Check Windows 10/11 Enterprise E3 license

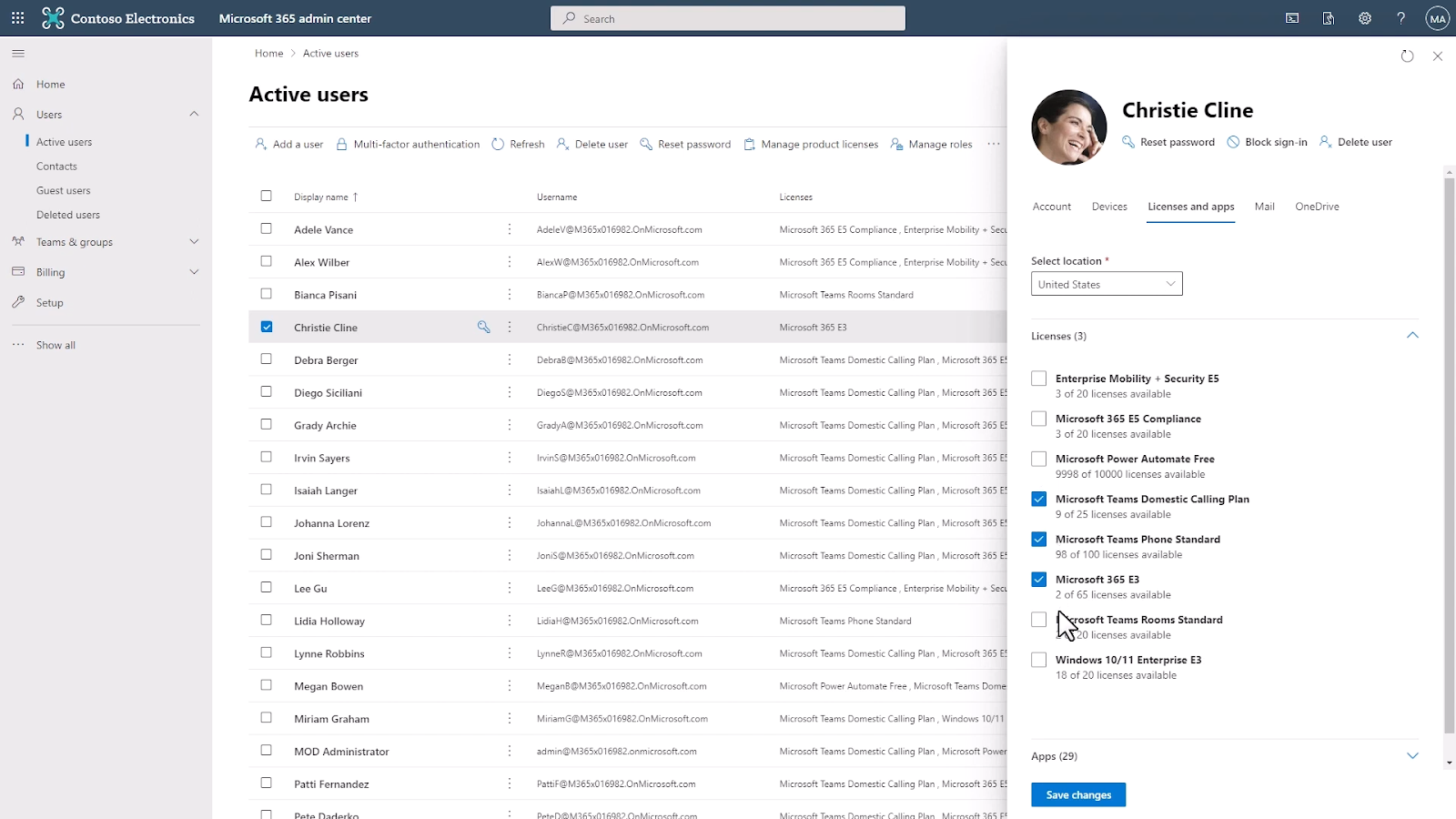pos(1038,660)
